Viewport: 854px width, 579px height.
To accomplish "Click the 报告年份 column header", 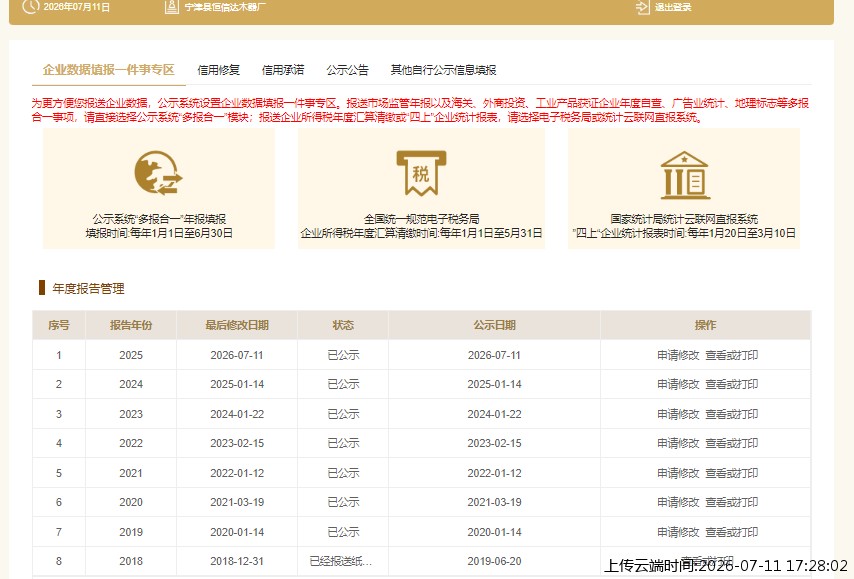I will (131, 325).
